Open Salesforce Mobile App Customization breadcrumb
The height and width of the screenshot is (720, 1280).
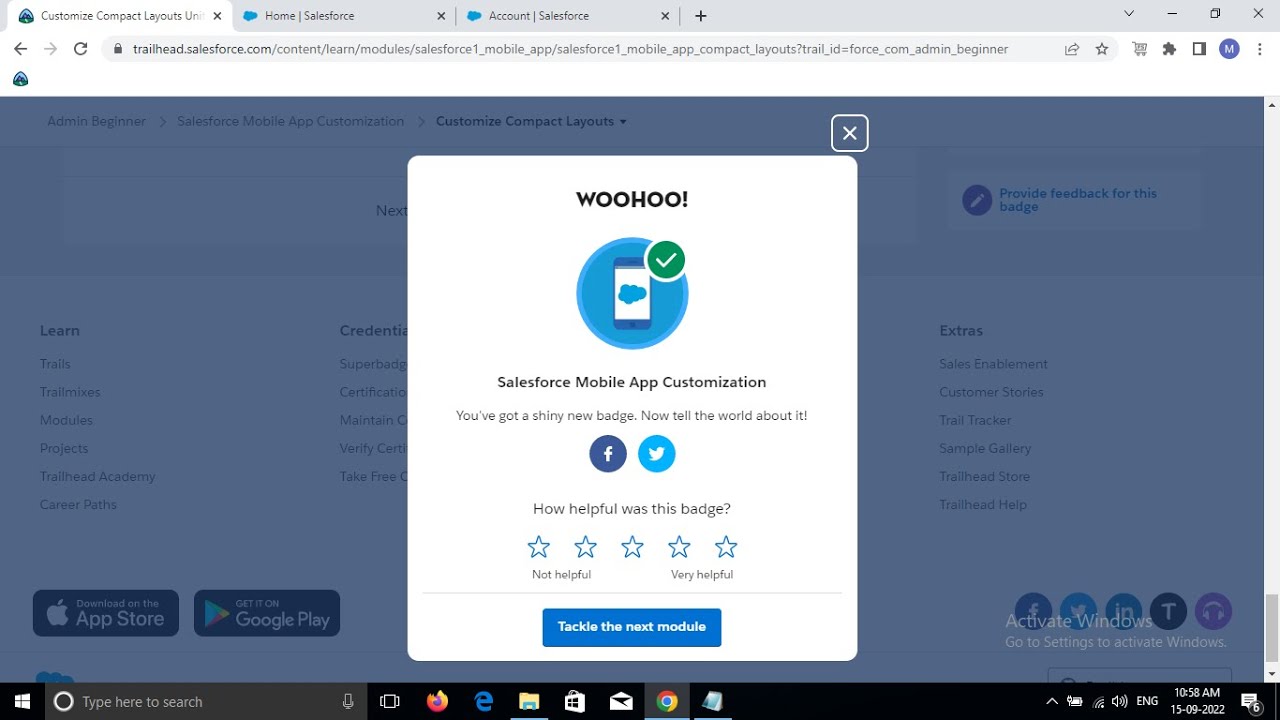coord(291,121)
